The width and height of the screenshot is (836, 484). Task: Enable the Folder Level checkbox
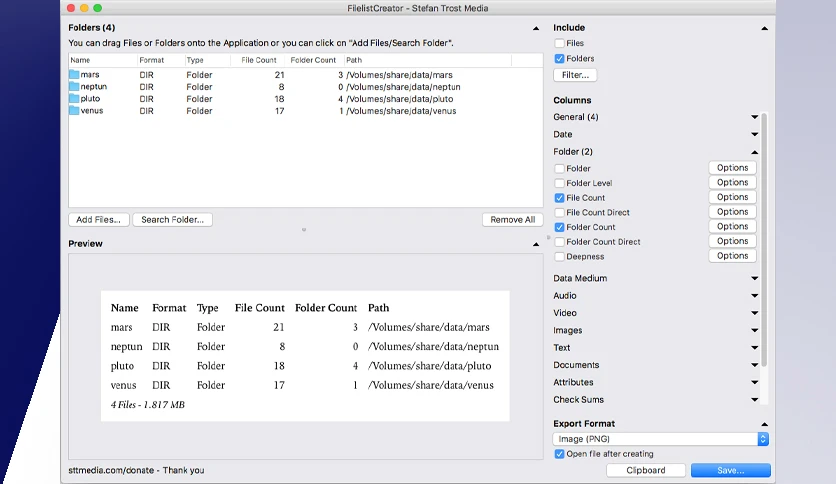pyautogui.click(x=559, y=183)
